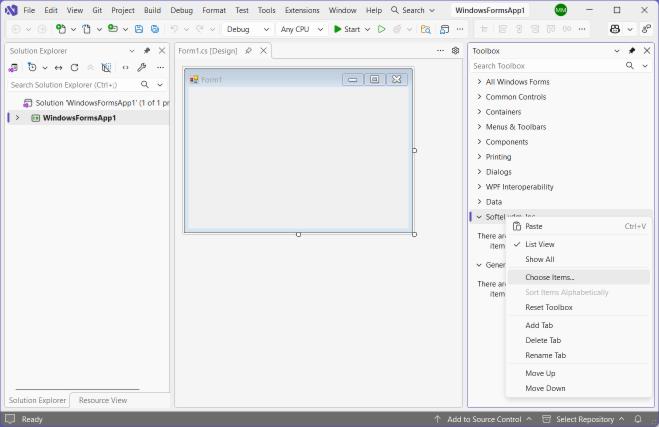Open the Toolbox window options dropdown
Image resolution: width=659 pixels, height=427 pixels.
click(617, 51)
